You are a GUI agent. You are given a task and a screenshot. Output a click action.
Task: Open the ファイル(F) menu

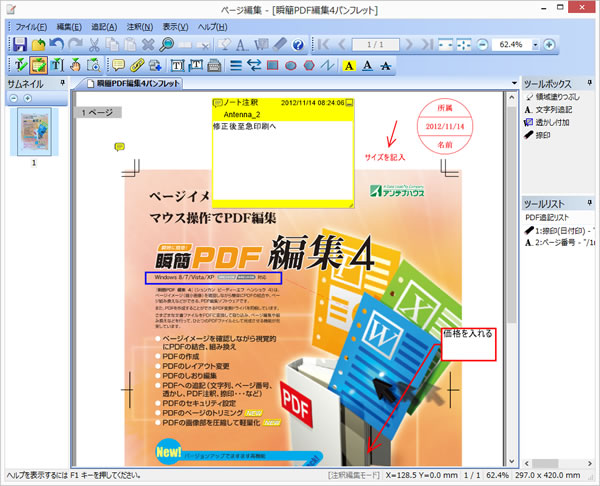pyautogui.click(x=31, y=27)
